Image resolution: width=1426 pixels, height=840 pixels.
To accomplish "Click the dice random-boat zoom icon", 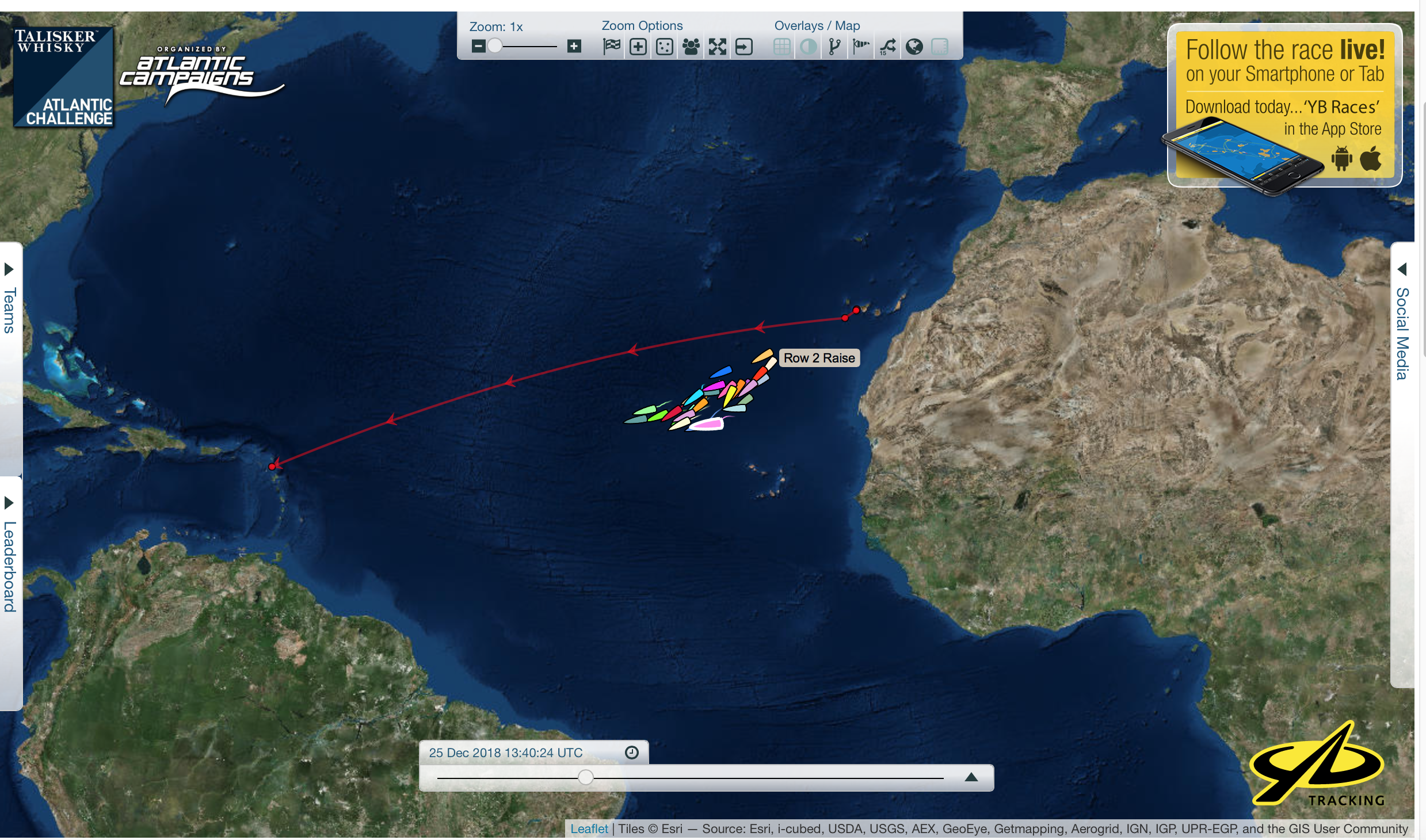I will [x=664, y=47].
